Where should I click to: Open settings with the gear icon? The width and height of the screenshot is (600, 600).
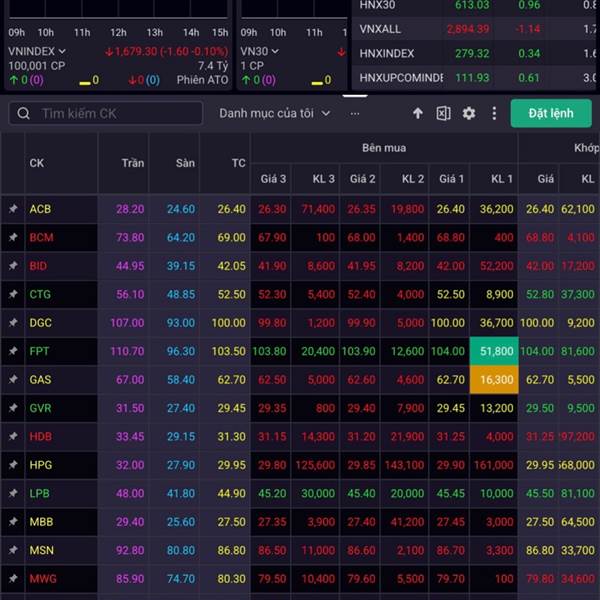click(469, 113)
